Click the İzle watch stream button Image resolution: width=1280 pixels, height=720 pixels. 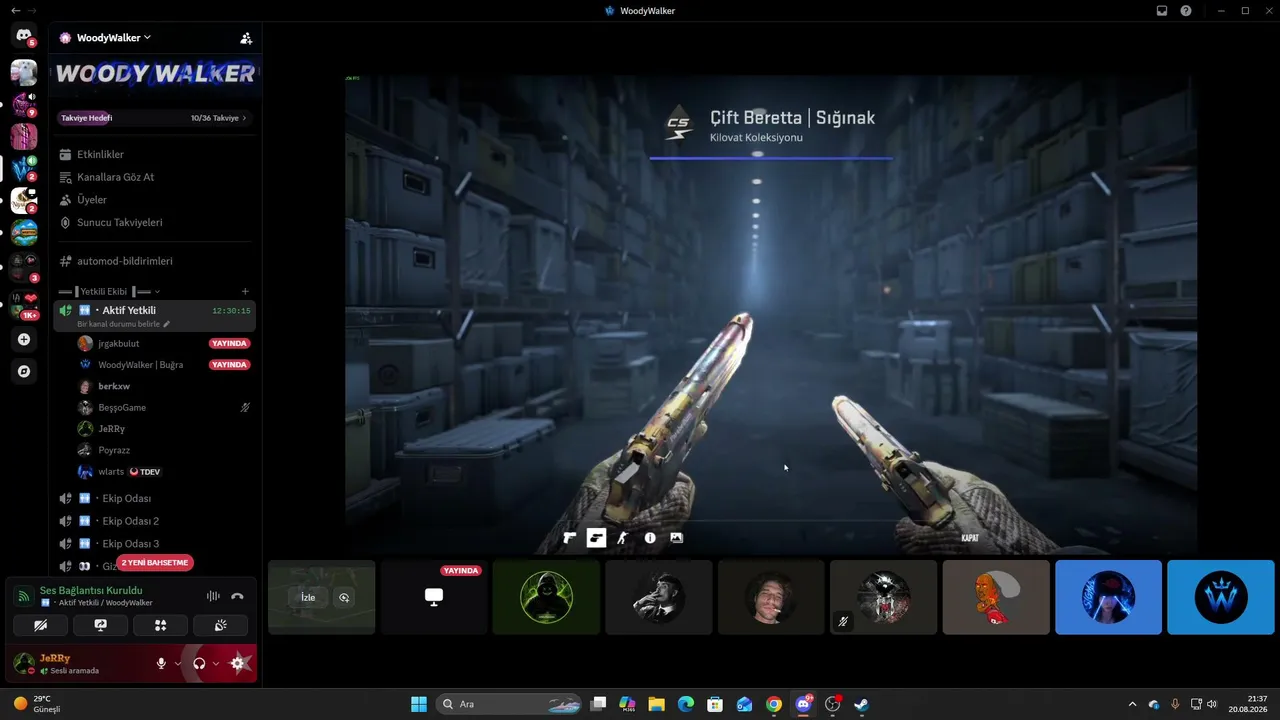click(308, 597)
